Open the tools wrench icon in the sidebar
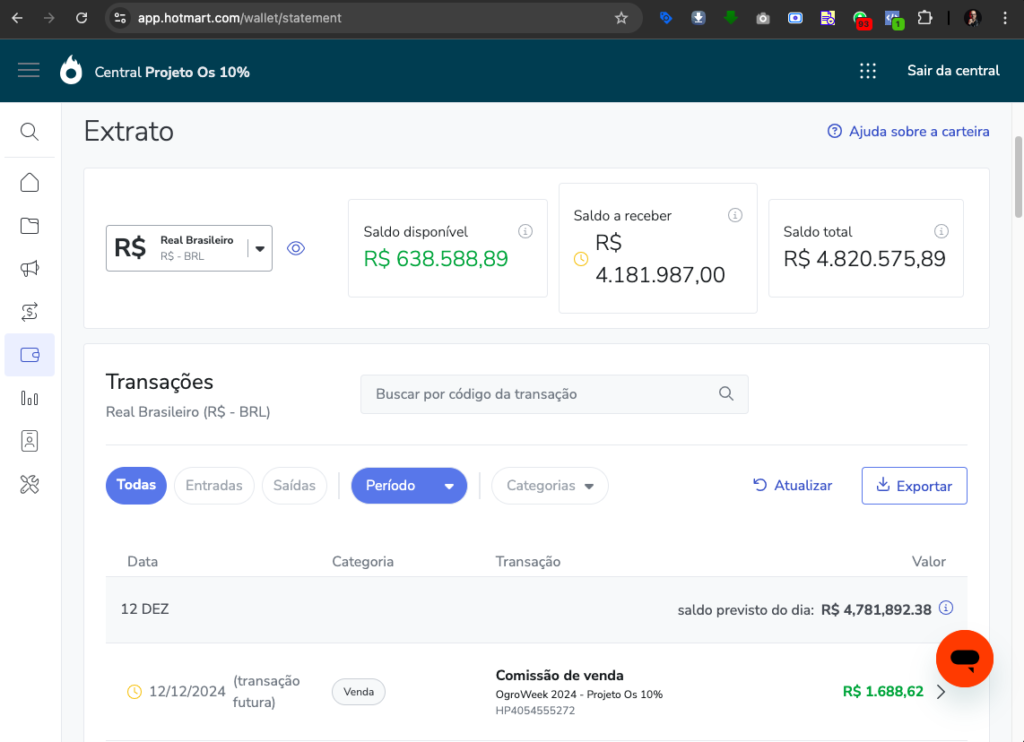1024x742 pixels. (30, 485)
